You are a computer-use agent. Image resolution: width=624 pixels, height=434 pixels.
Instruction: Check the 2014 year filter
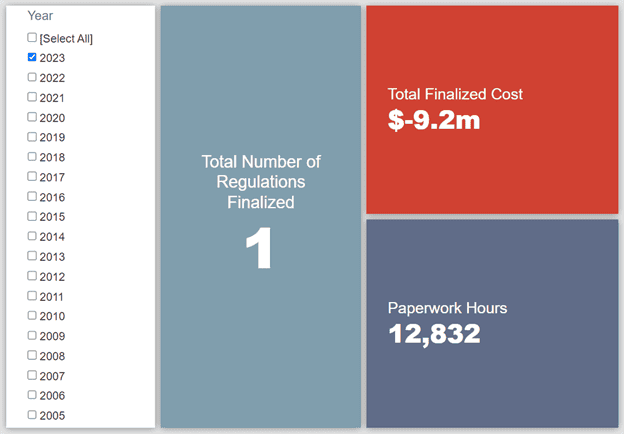point(32,236)
